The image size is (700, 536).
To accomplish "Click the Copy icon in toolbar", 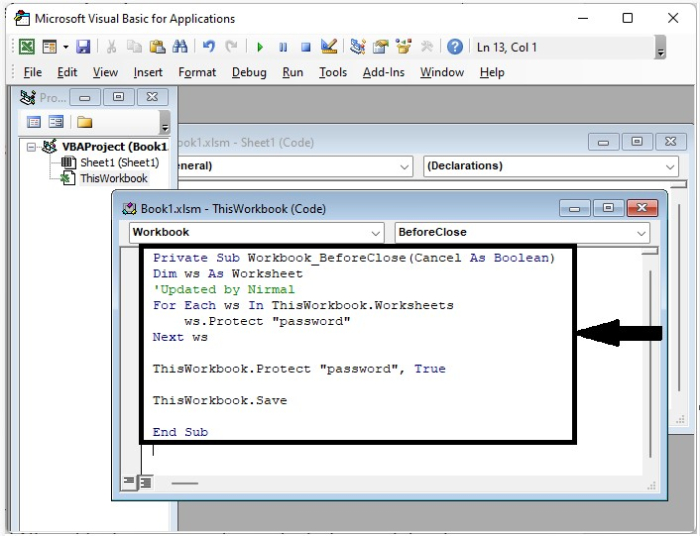I will tap(134, 46).
